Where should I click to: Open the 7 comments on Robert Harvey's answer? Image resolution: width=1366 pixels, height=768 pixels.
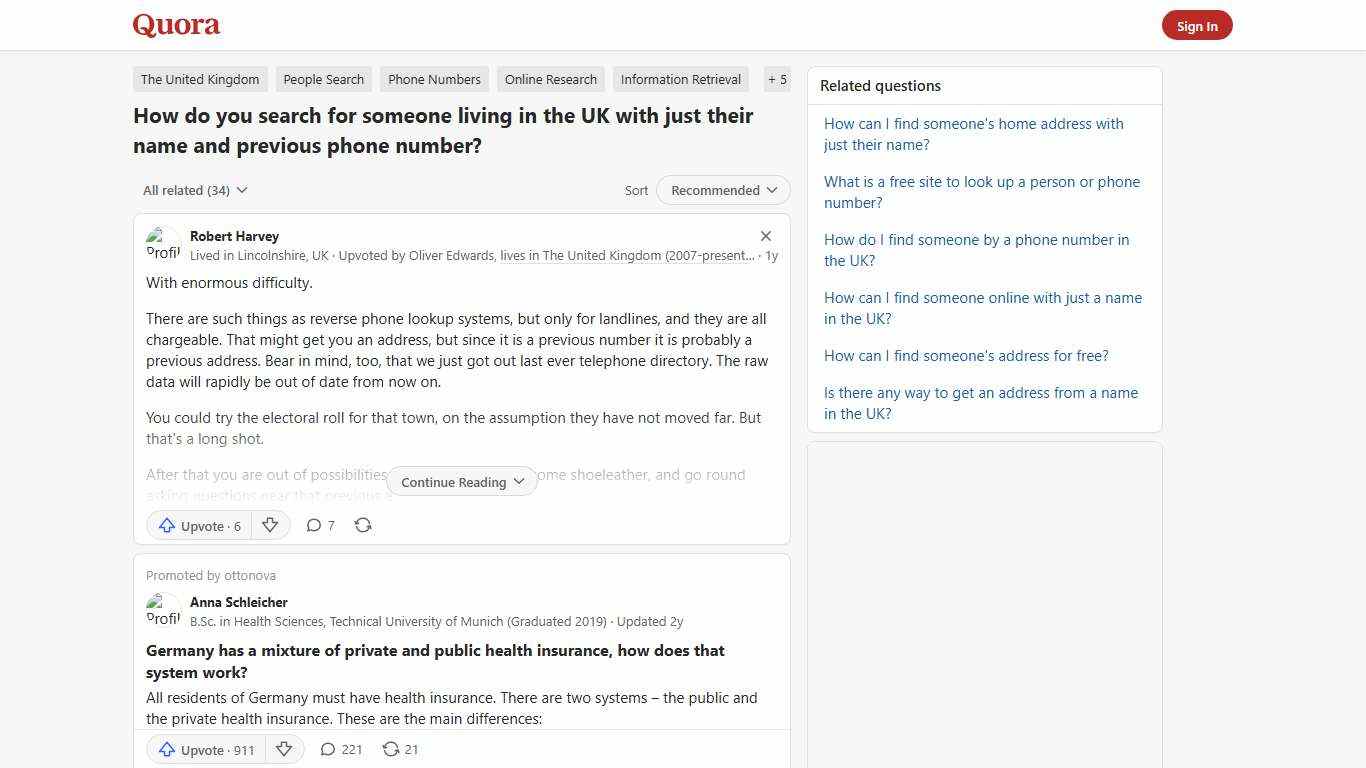pyautogui.click(x=320, y=525)
